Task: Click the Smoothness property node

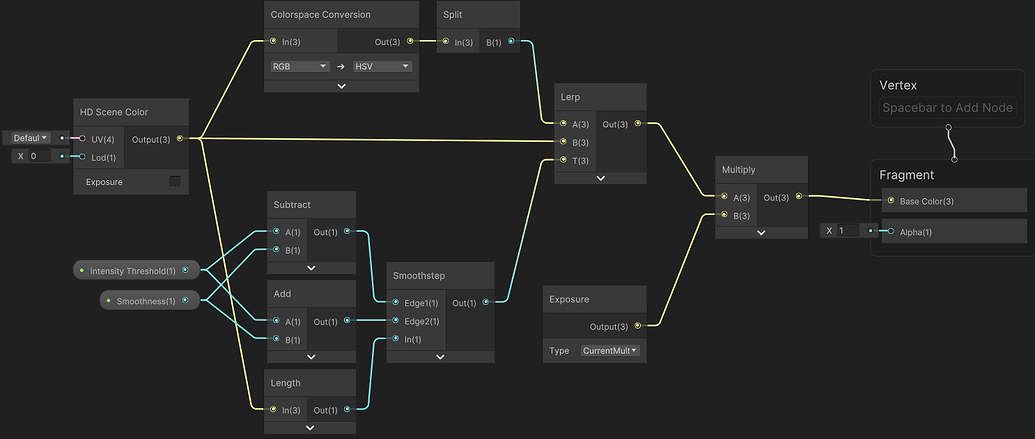Action: coord(149,300)
